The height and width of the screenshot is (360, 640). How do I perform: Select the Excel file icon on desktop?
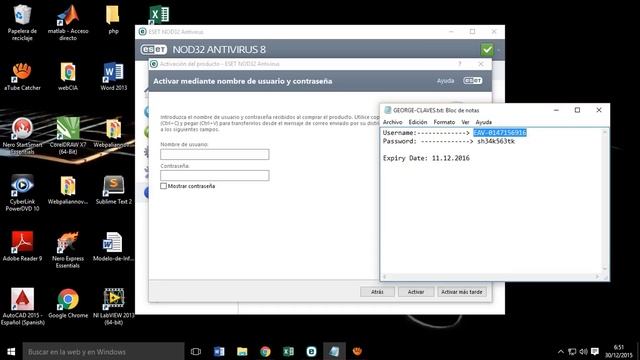coord(159,16)
